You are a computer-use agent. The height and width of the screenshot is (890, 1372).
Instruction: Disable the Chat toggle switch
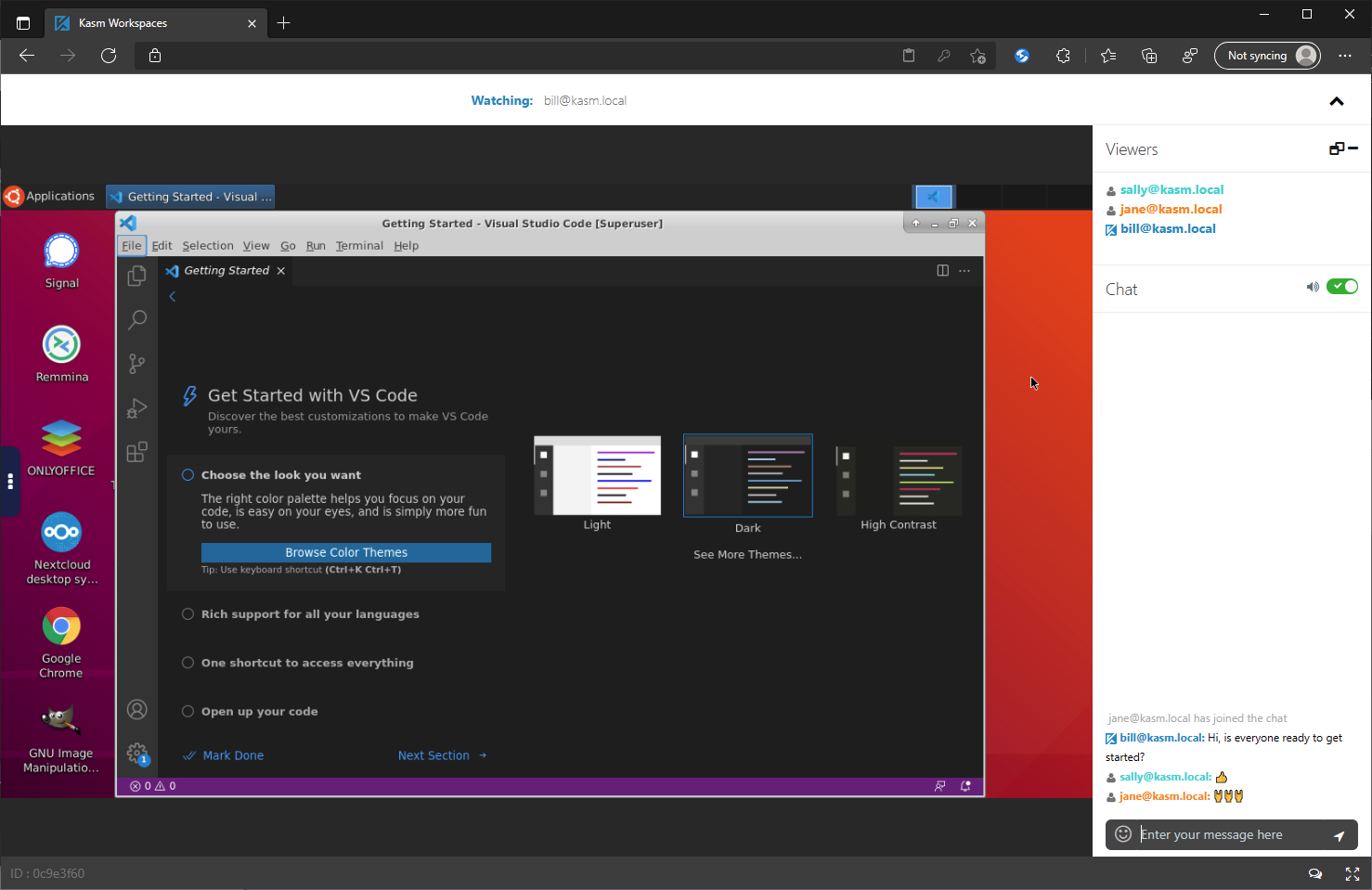pyautogui.click(x=1342, y=286)
